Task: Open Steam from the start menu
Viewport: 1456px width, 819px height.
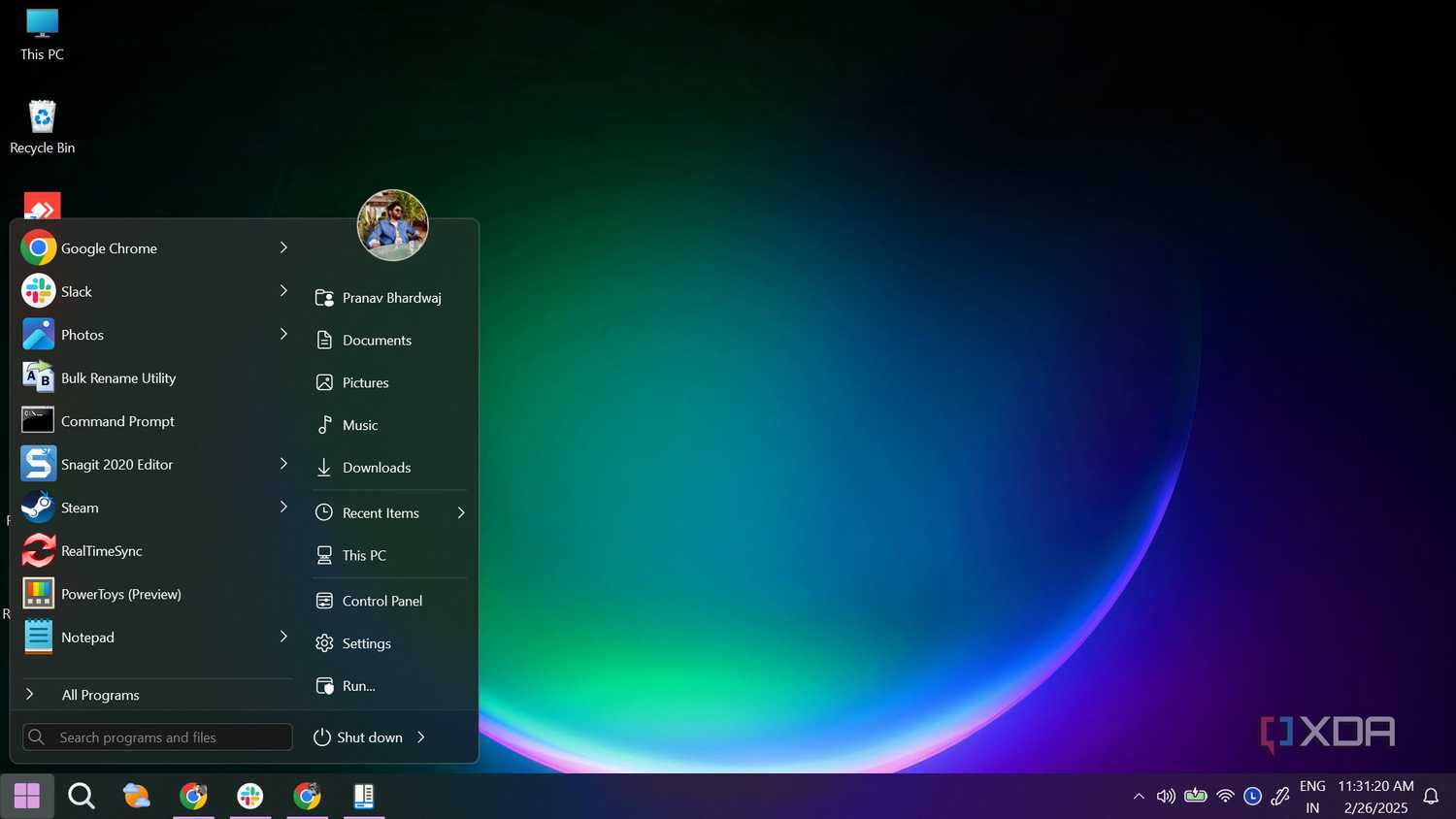Action: tap(155, 508)
